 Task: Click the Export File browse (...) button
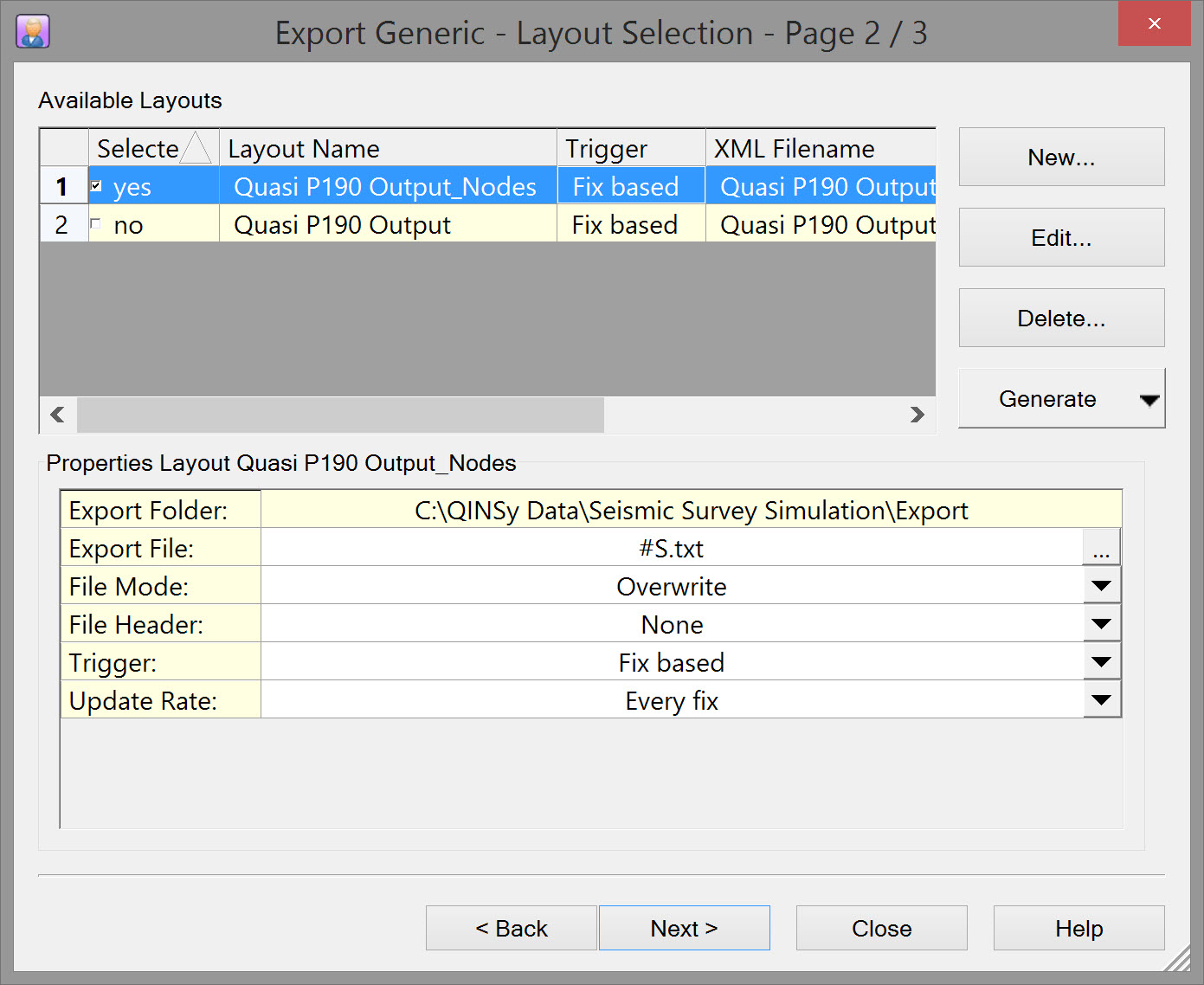click(1101, 549)
